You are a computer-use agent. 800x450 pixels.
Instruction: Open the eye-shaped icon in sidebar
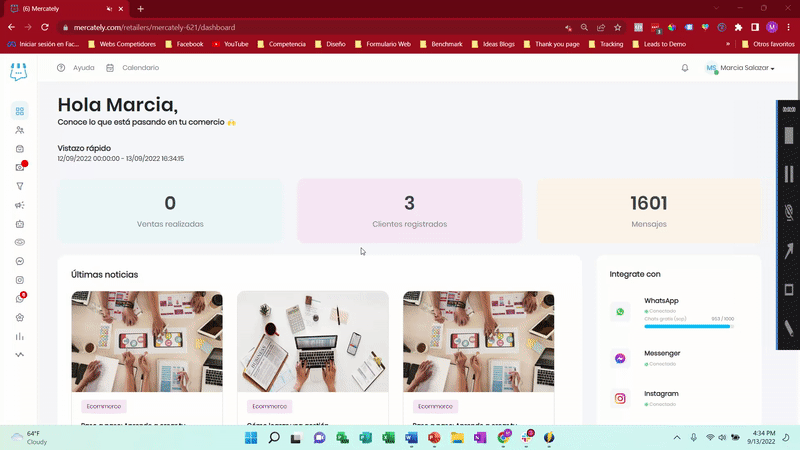coord(19,242)
